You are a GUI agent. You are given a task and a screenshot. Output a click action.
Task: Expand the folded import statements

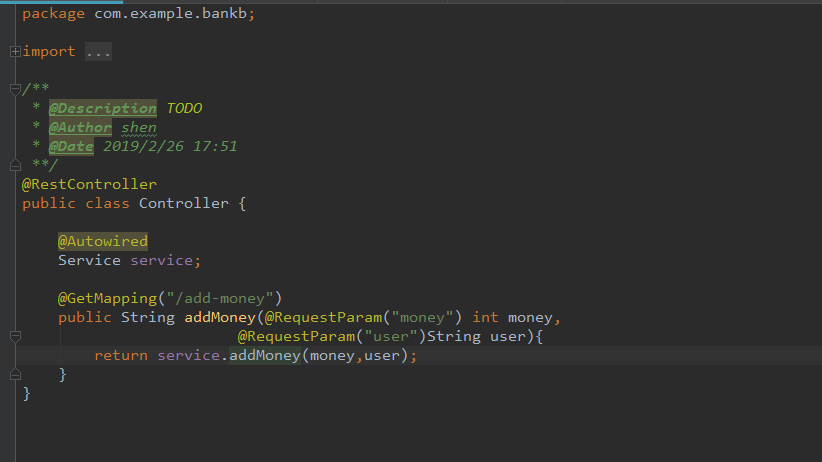tap(15, 51)
